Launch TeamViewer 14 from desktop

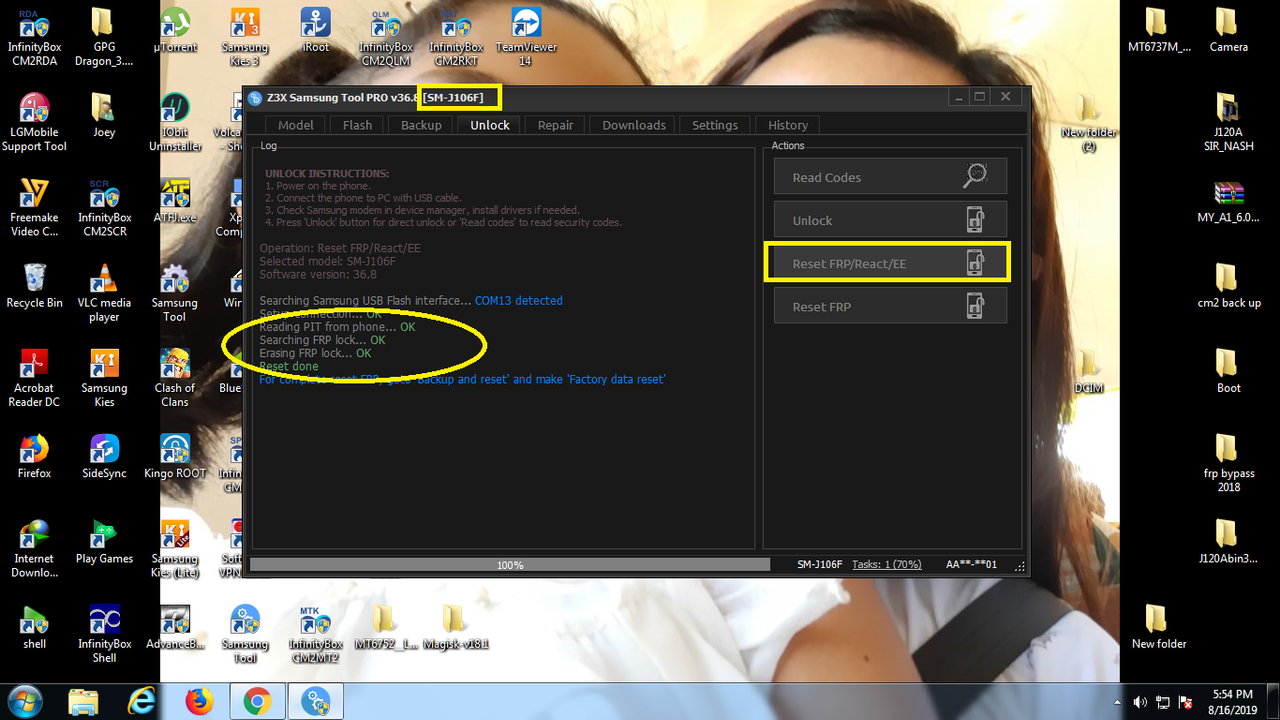point(526,38)
